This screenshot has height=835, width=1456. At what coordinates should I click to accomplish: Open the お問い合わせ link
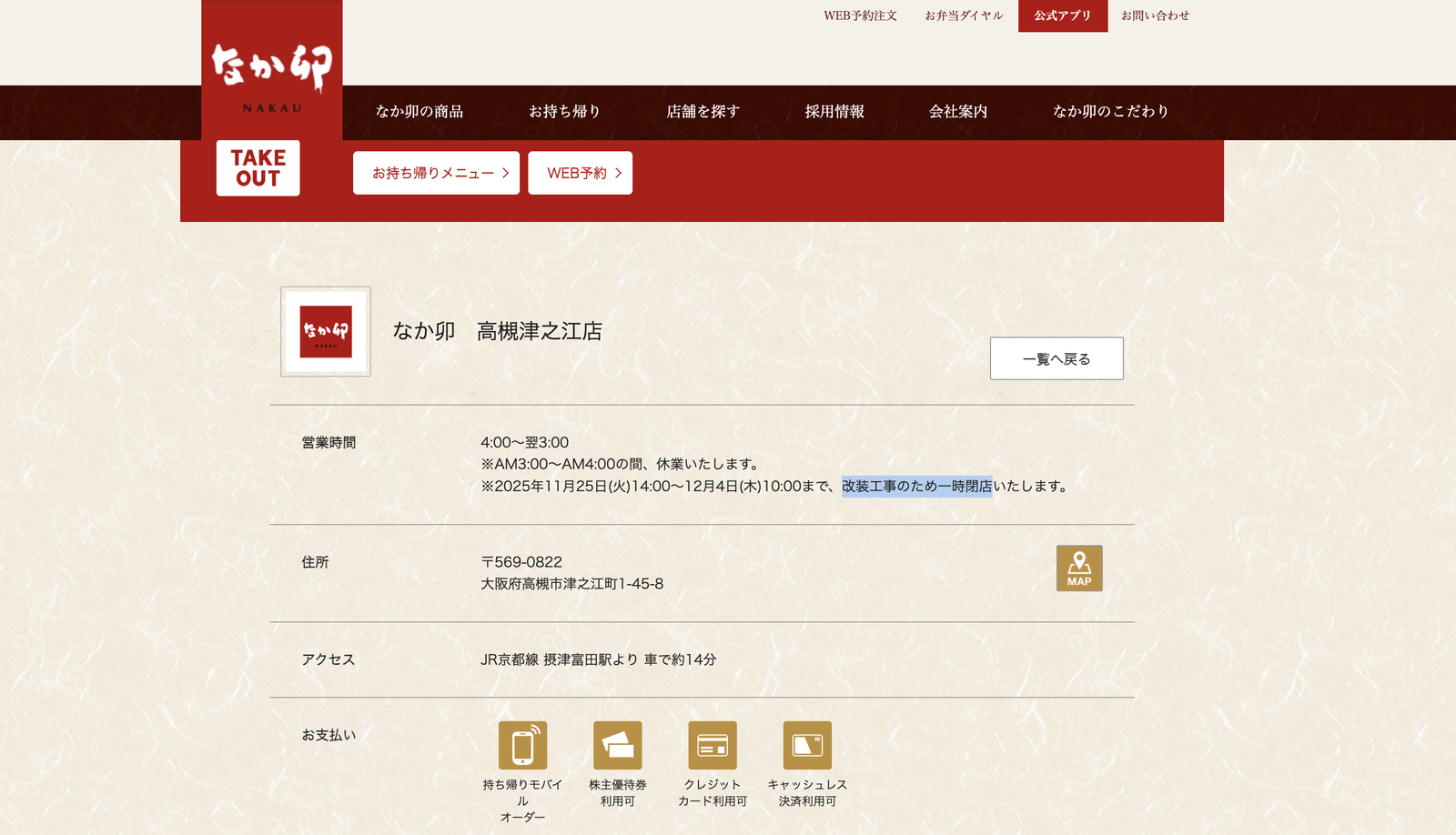pos(1156,15)
